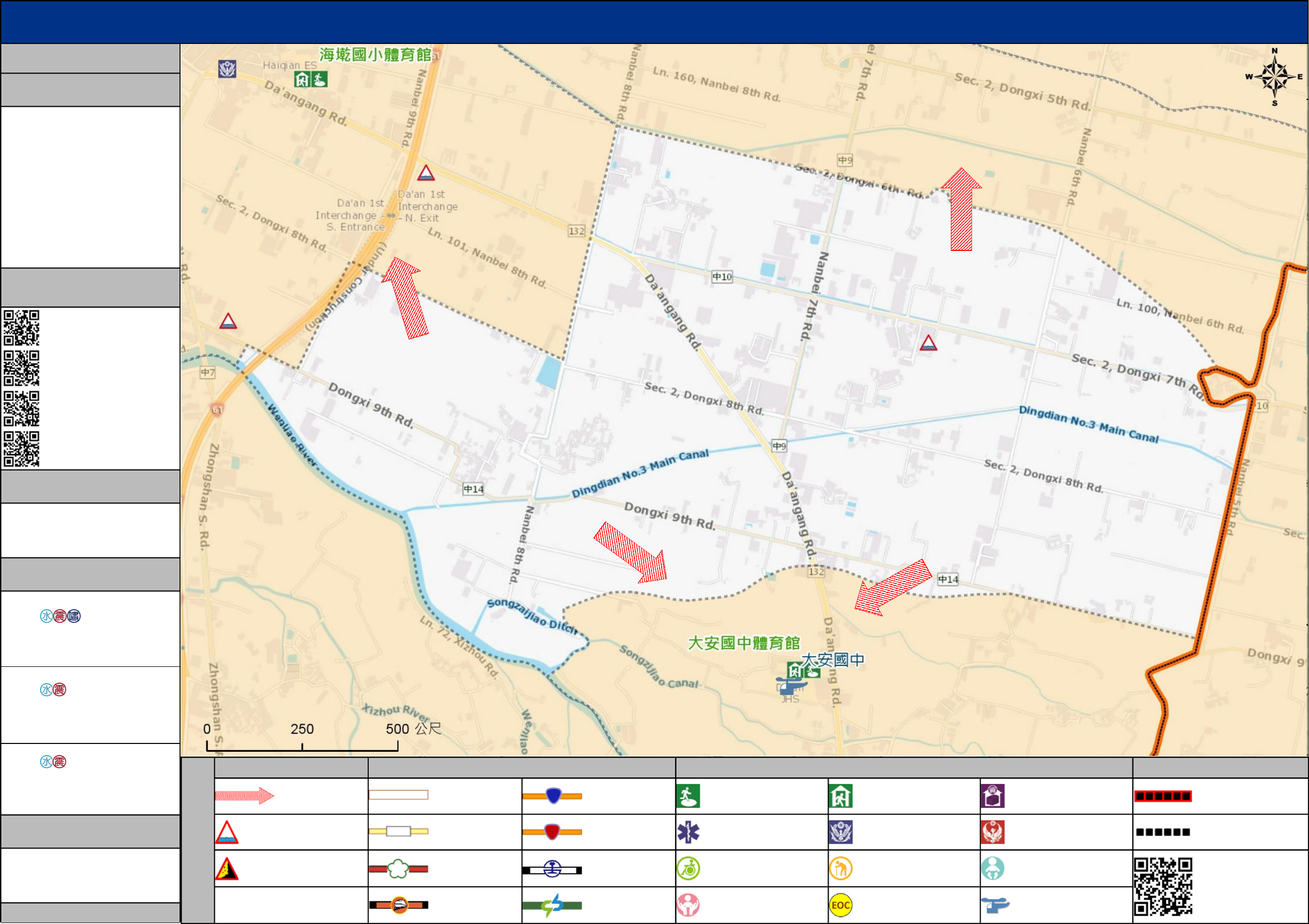Select the green indoor shelter house legend icon
1309x924 pixels.
click(x=841, y=796)
